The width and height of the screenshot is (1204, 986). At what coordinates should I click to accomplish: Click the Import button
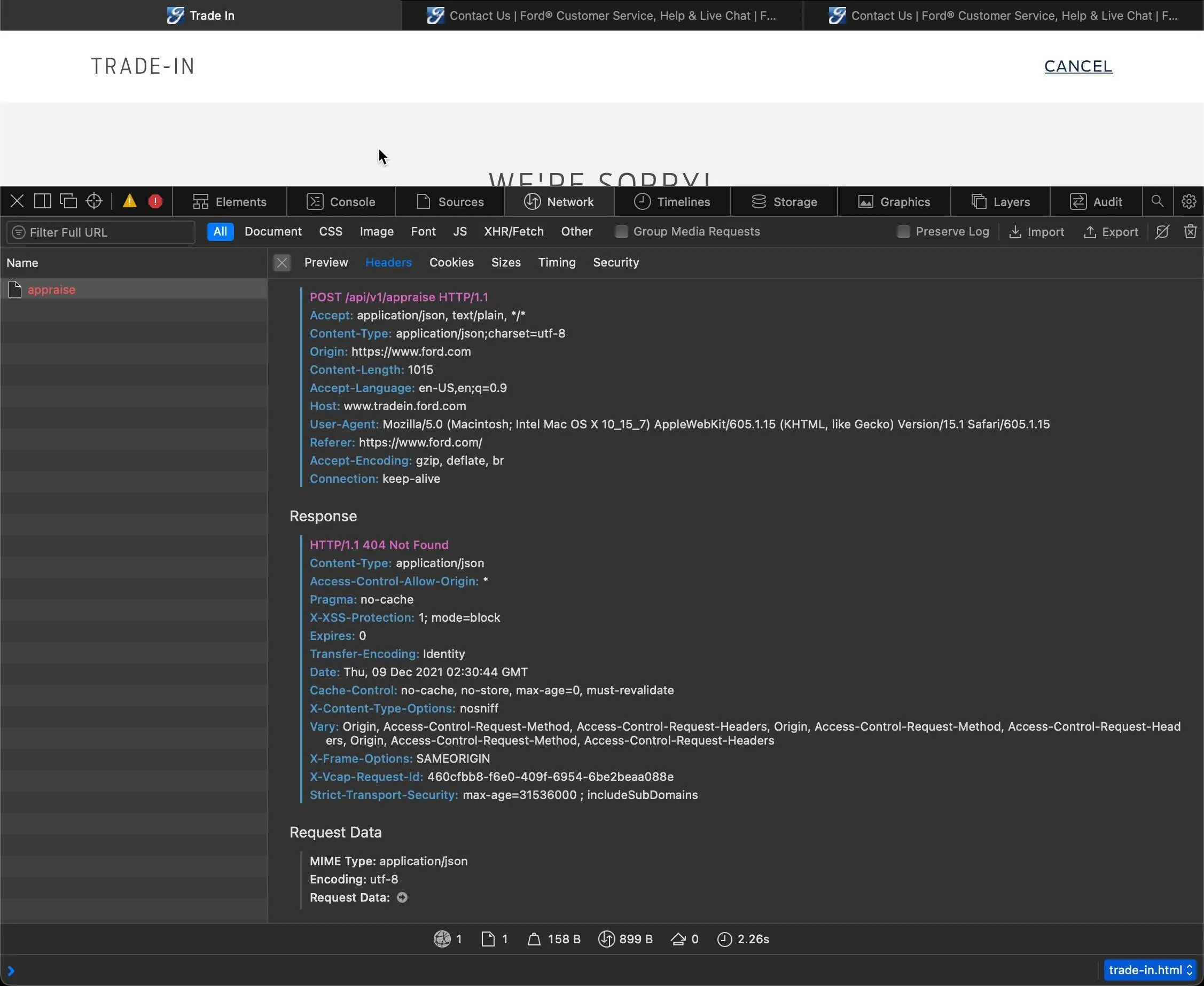pyautogui.click(x=1036, y=232)
